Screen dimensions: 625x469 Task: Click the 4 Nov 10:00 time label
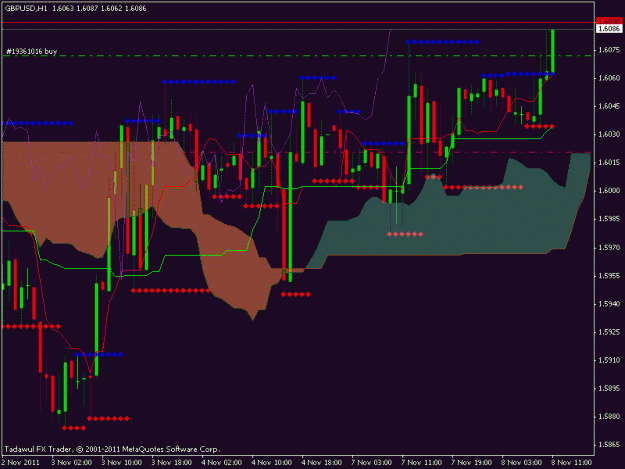pyautogui.click(x=272, y=463)
